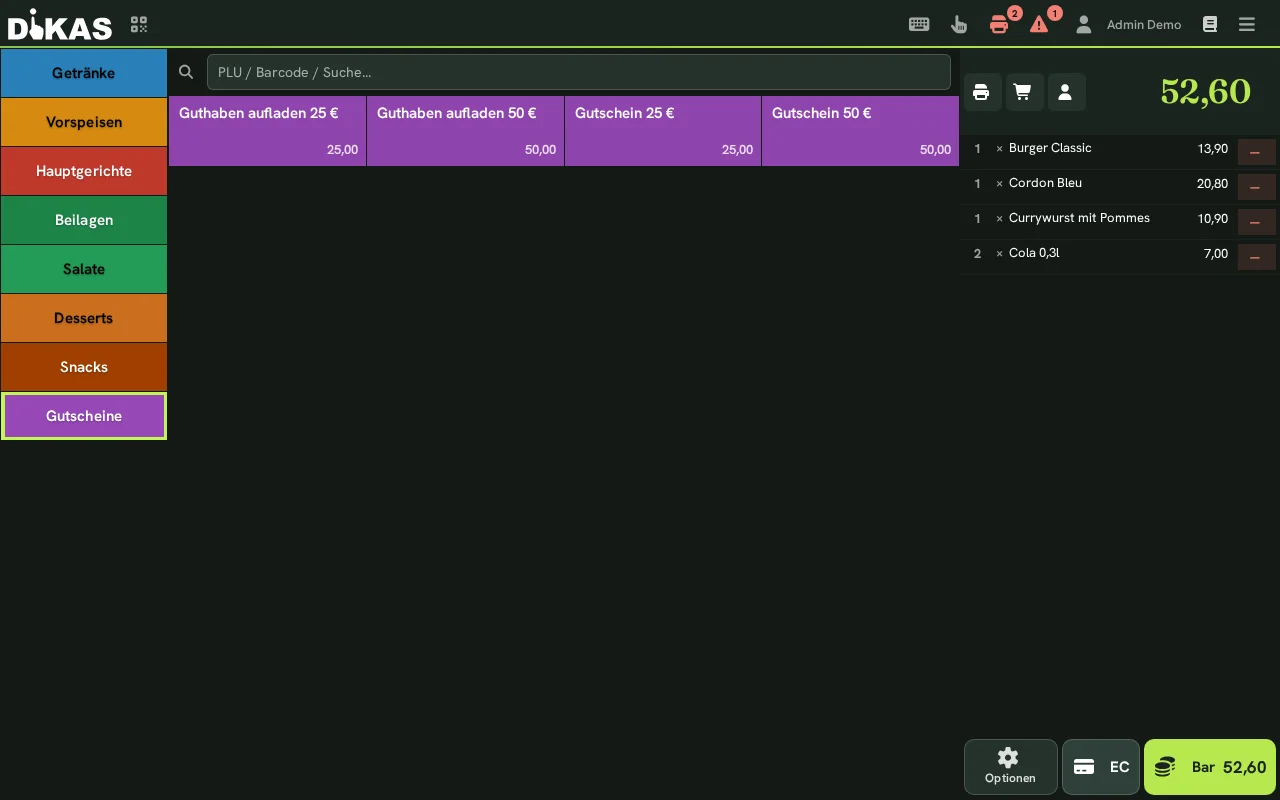This screenshot has height=800, width=1280.
Task: Select the Cordon Bleu order line
Action: click(x=1097, y=187)
